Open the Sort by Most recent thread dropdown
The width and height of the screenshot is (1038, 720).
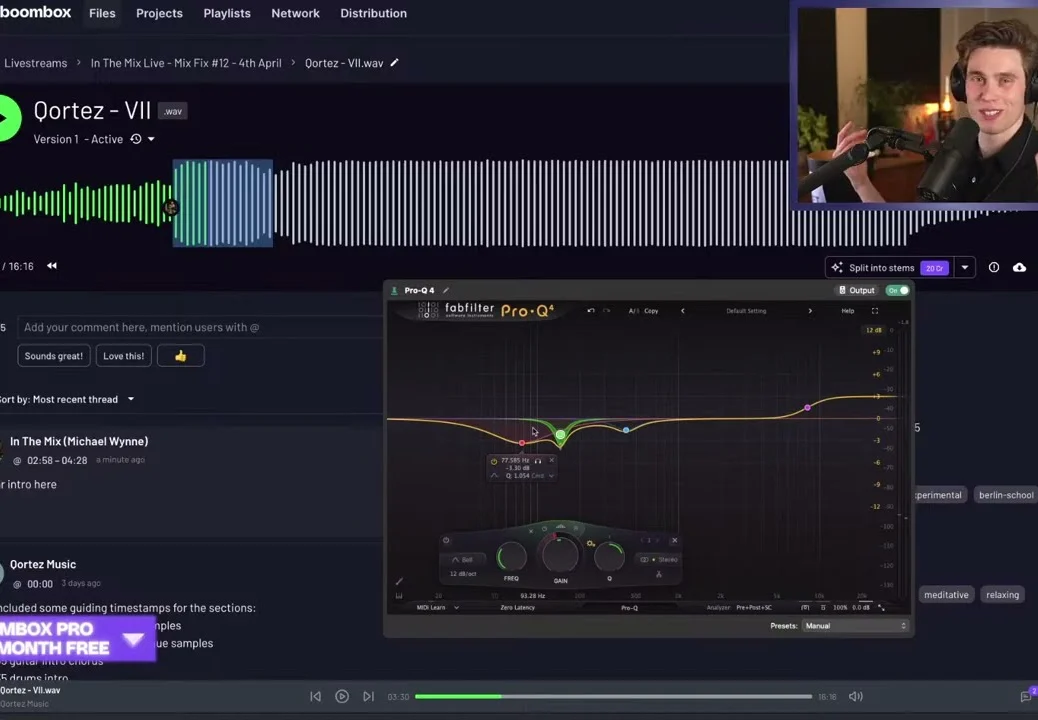pyautogui.click(x=67, y=399)
